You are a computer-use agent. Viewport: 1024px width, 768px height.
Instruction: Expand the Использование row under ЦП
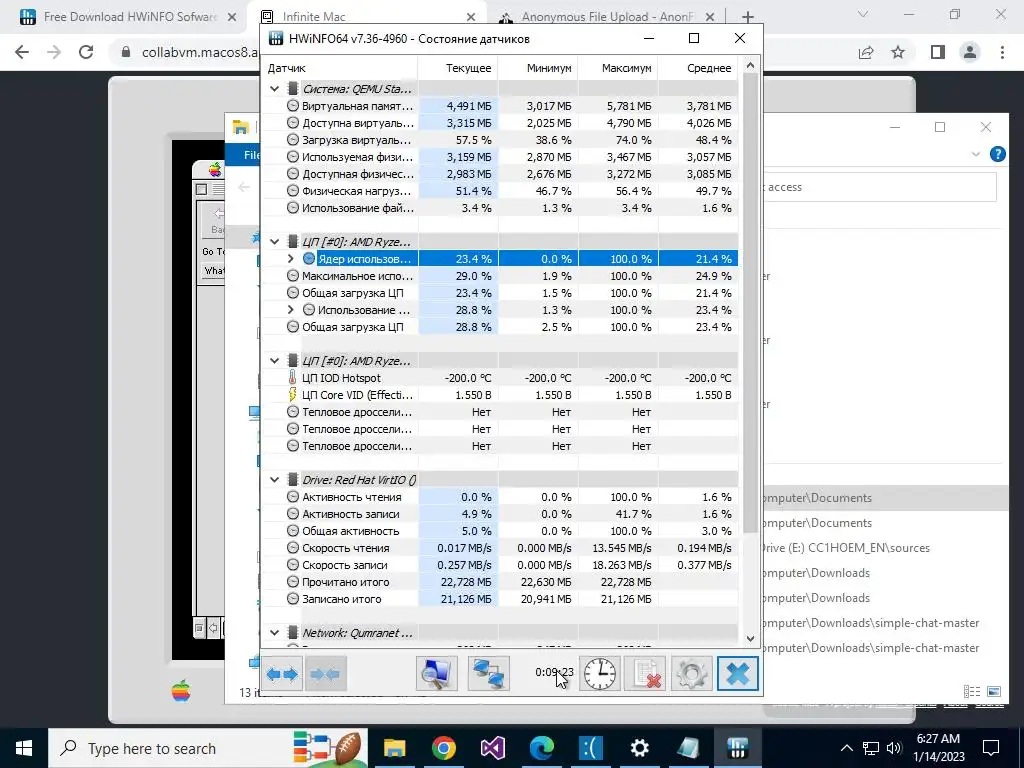(291, 310)
